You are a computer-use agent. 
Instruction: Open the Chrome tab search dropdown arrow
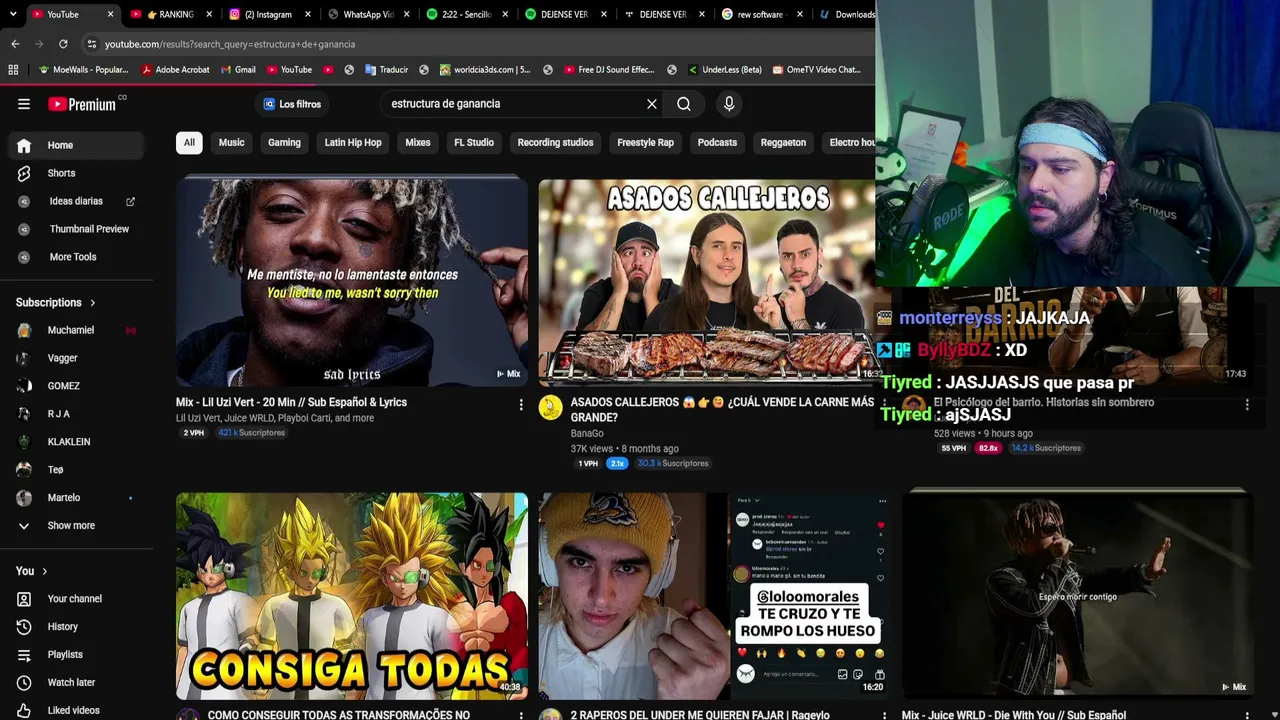[13, 14]
